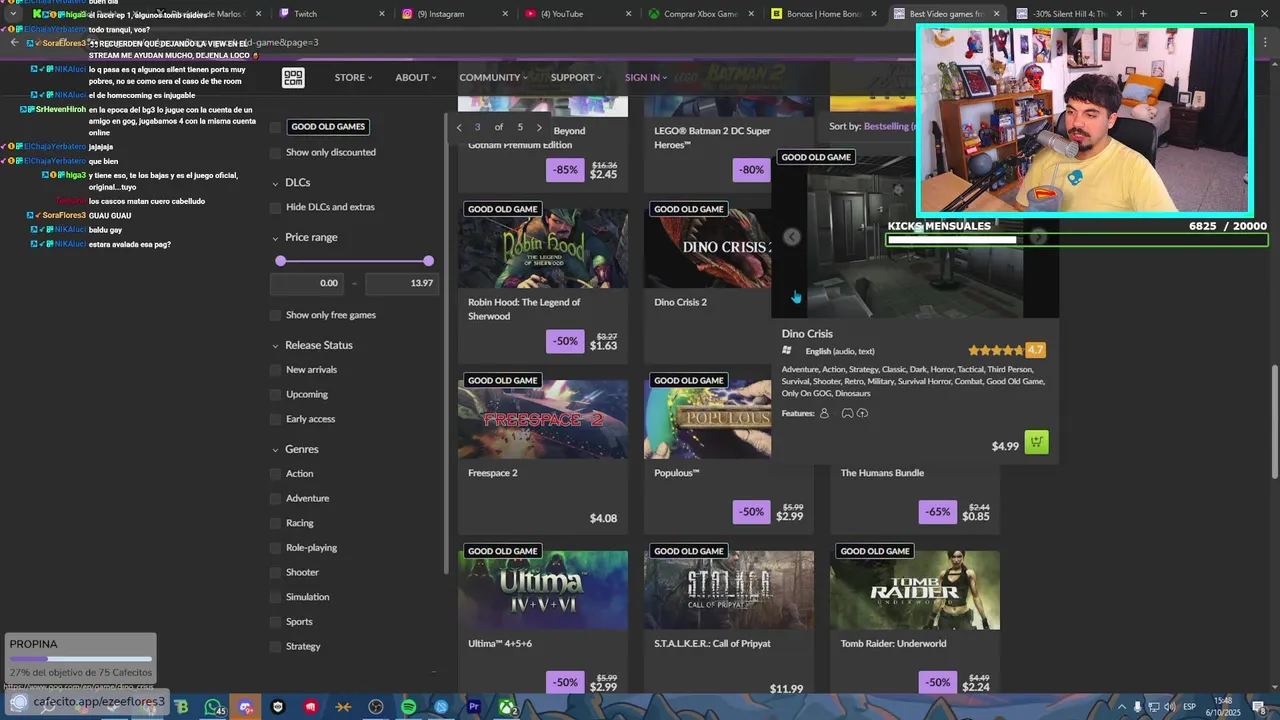This screenshot has width=1280, height=720.
Task: Enable Hide DLCs and extras checkbox
Action: click(276, 207)
